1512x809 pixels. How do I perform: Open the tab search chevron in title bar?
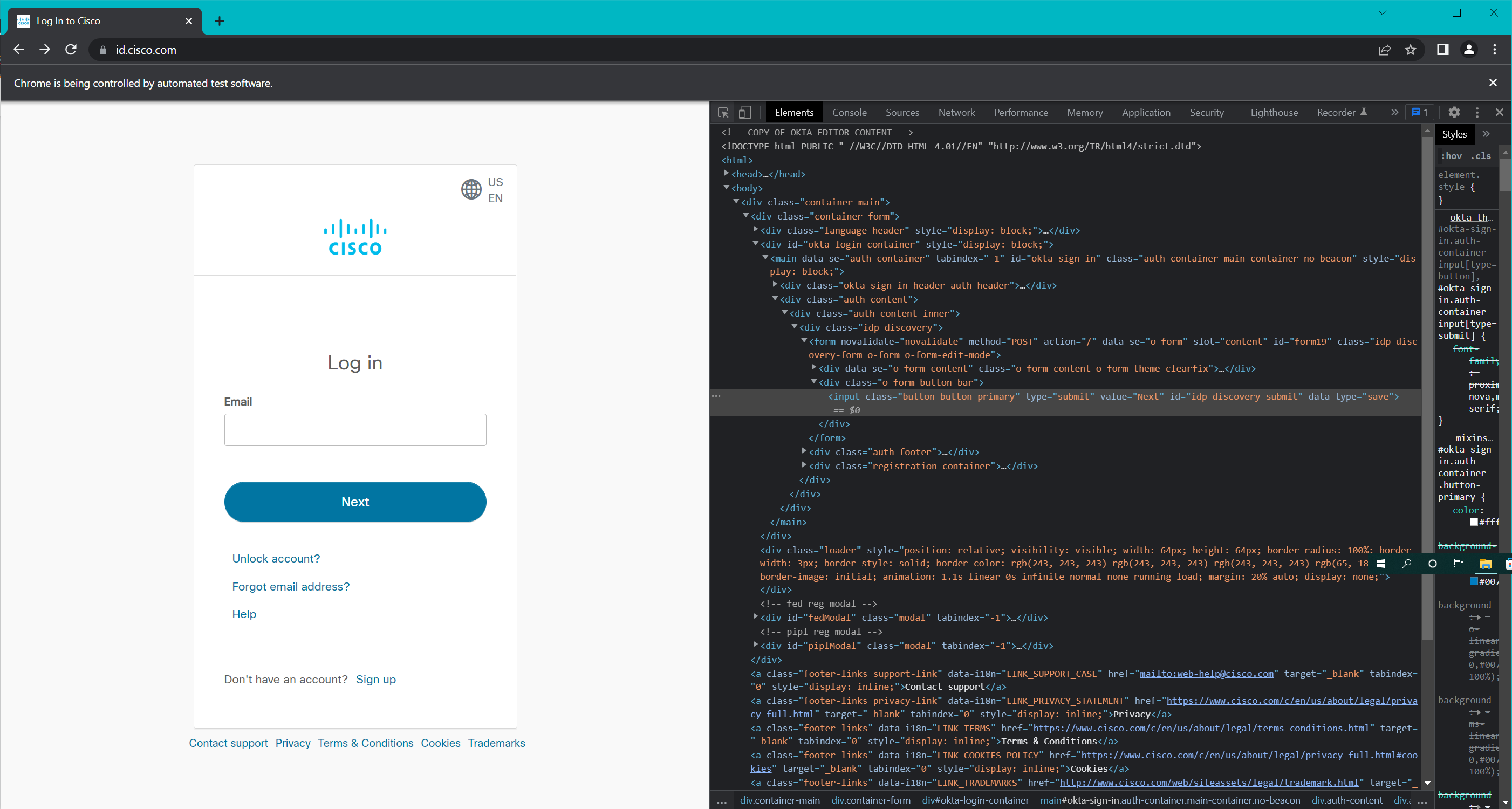tap(1383, 12)
